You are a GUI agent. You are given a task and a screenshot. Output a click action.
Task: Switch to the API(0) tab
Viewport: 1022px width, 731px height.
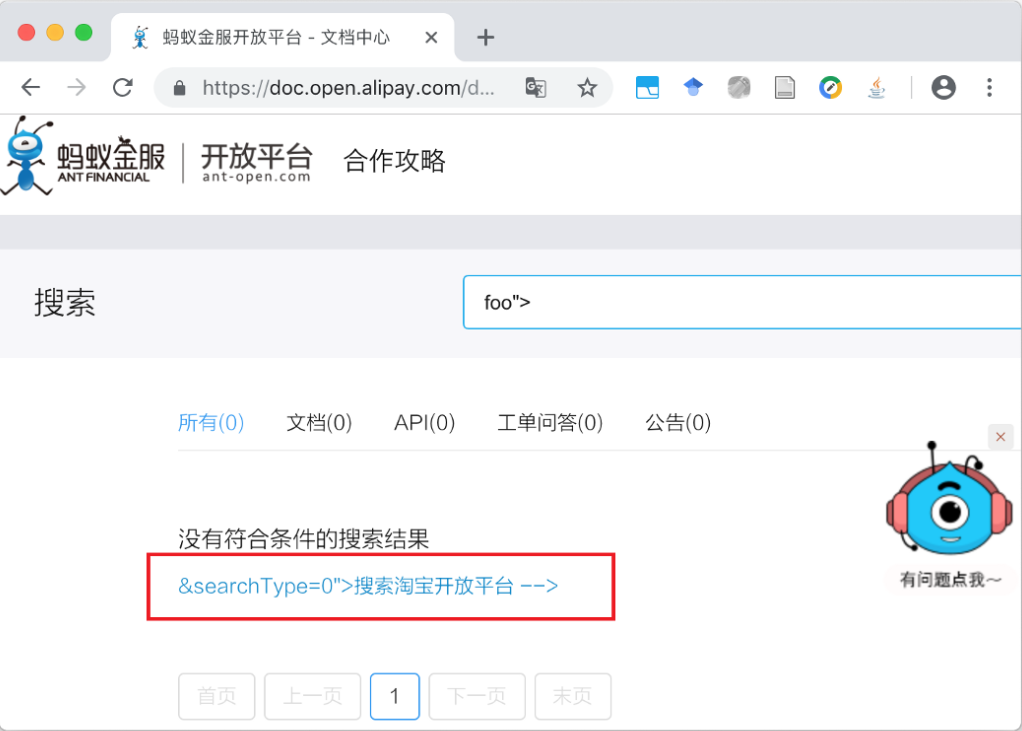coord(424,423)
